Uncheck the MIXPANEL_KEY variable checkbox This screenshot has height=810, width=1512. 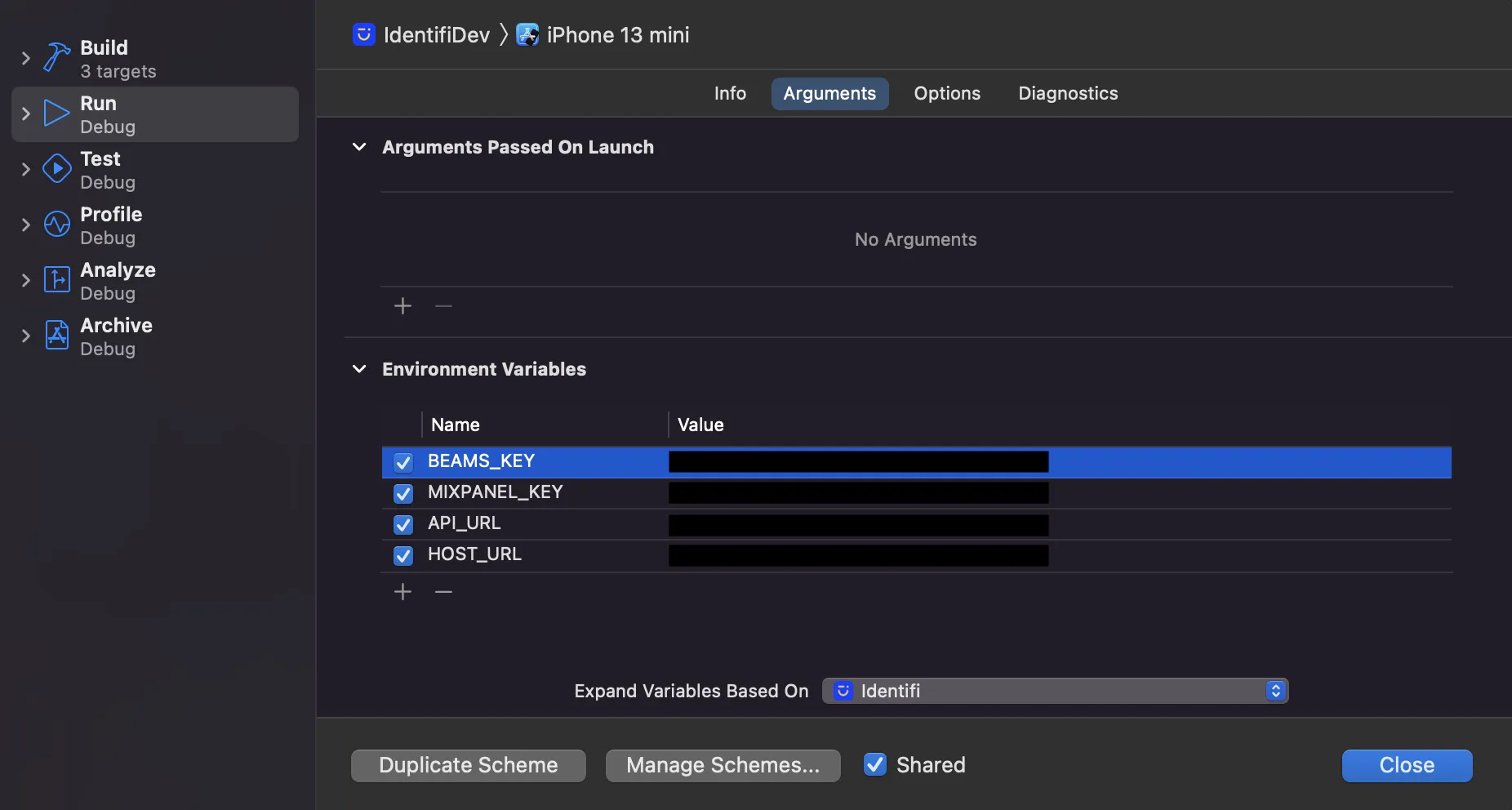[403, 493]
